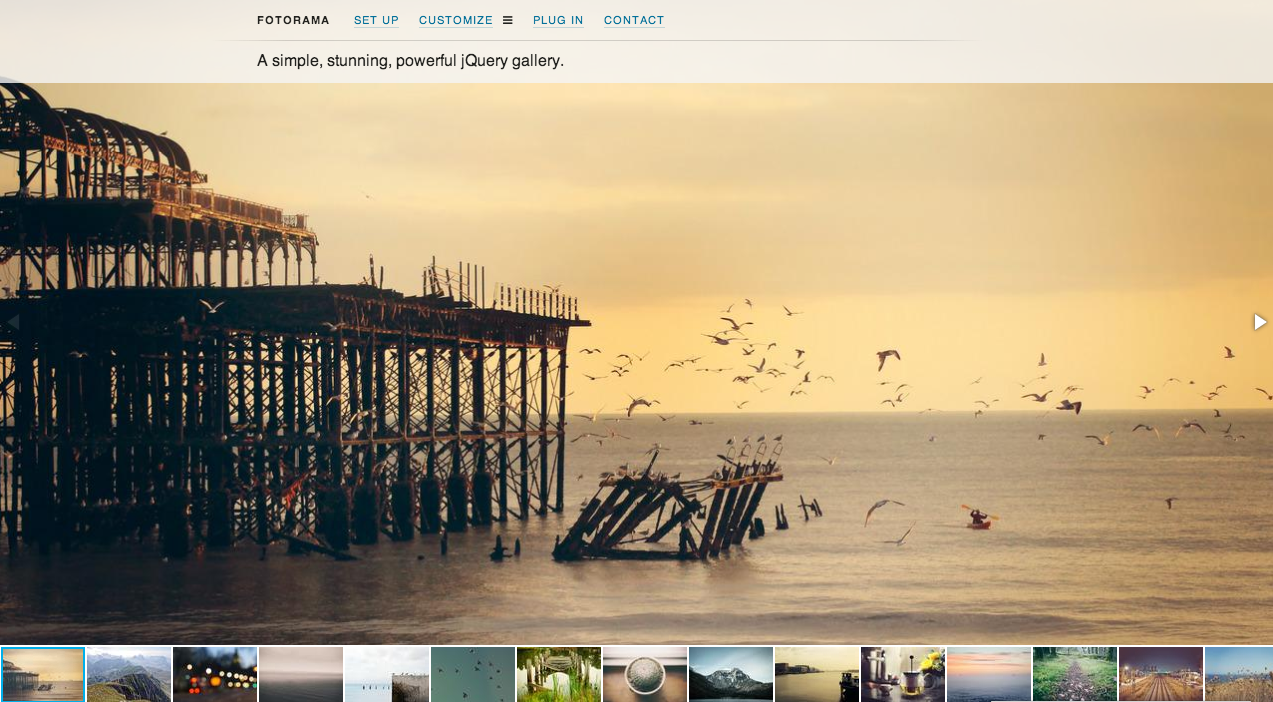
Task: Open the CUSTOMIZE page
Action: [x=456, y=19]
